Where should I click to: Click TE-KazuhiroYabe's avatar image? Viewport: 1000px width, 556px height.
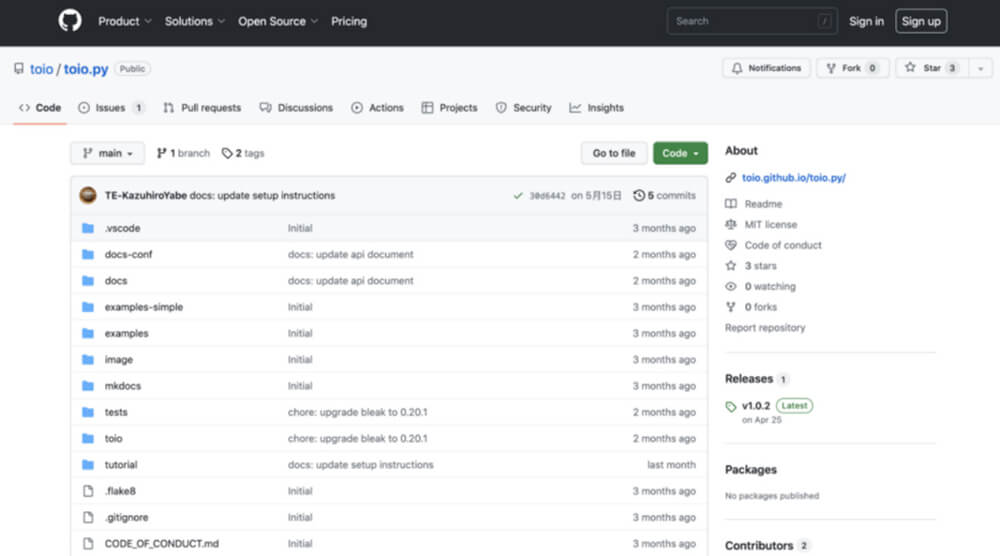click(88, 195)
